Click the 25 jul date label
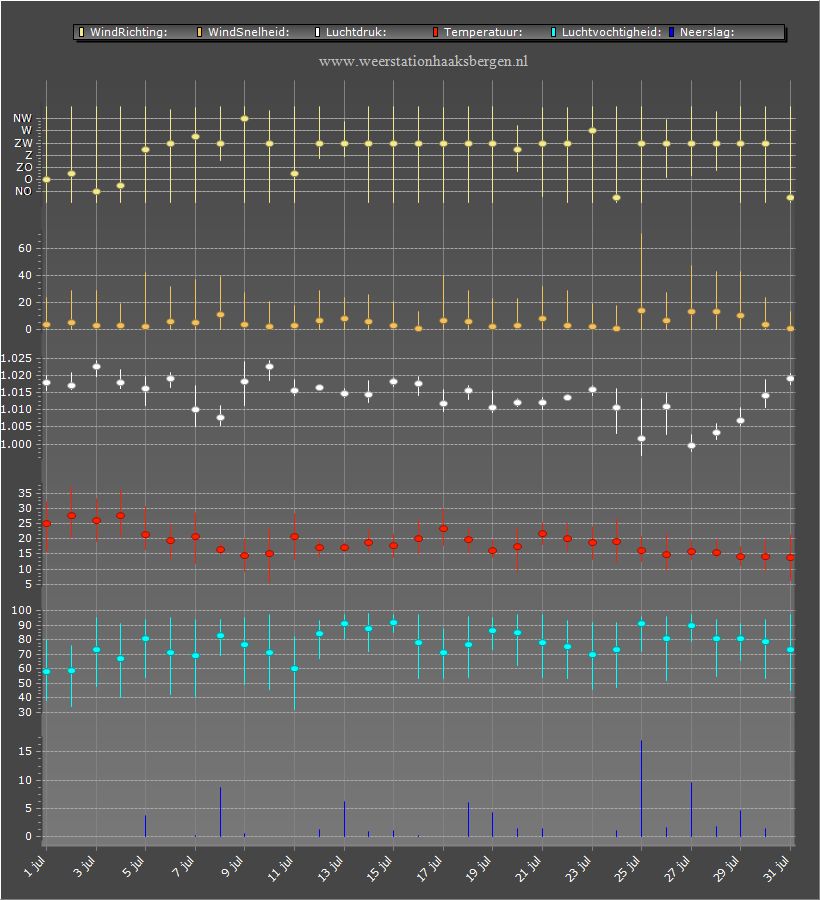The image size is (820, 900). 629,868
